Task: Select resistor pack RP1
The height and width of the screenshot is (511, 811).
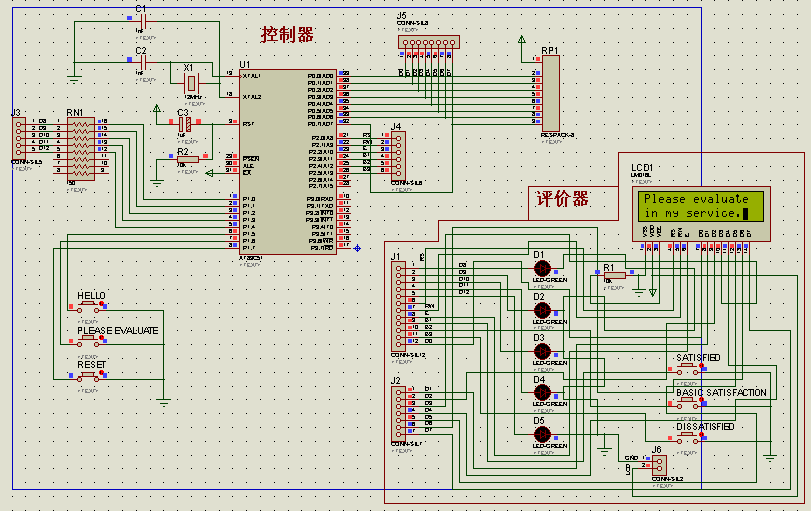Action: tap(550, 94)
